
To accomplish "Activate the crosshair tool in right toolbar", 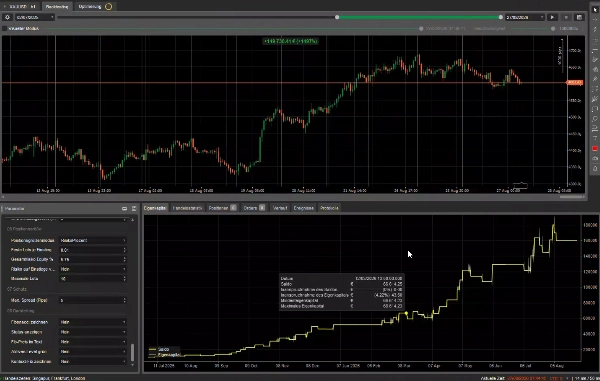I will [x=595, y=20].
